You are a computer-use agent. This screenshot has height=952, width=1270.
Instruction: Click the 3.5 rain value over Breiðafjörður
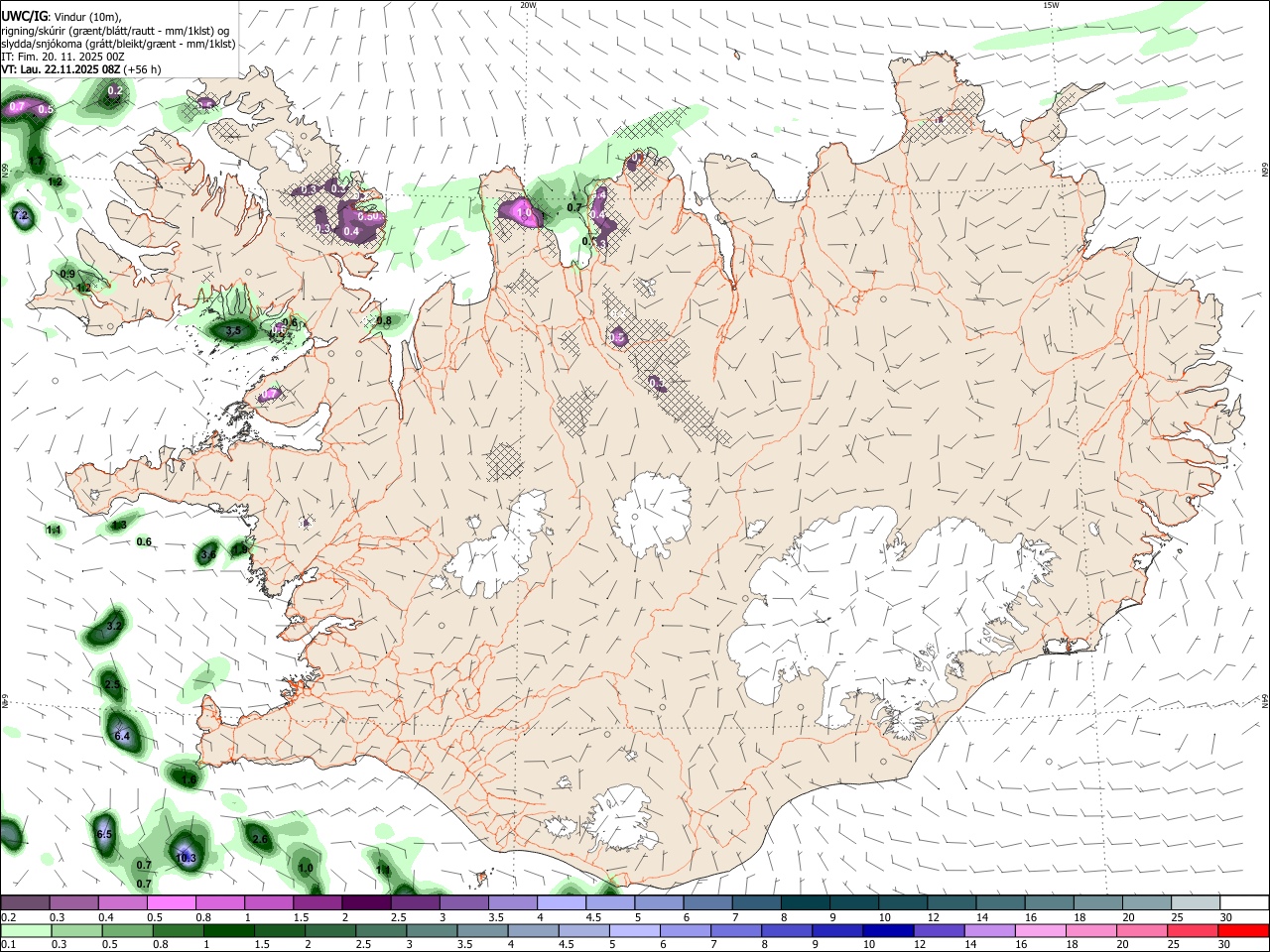point(234,331)
